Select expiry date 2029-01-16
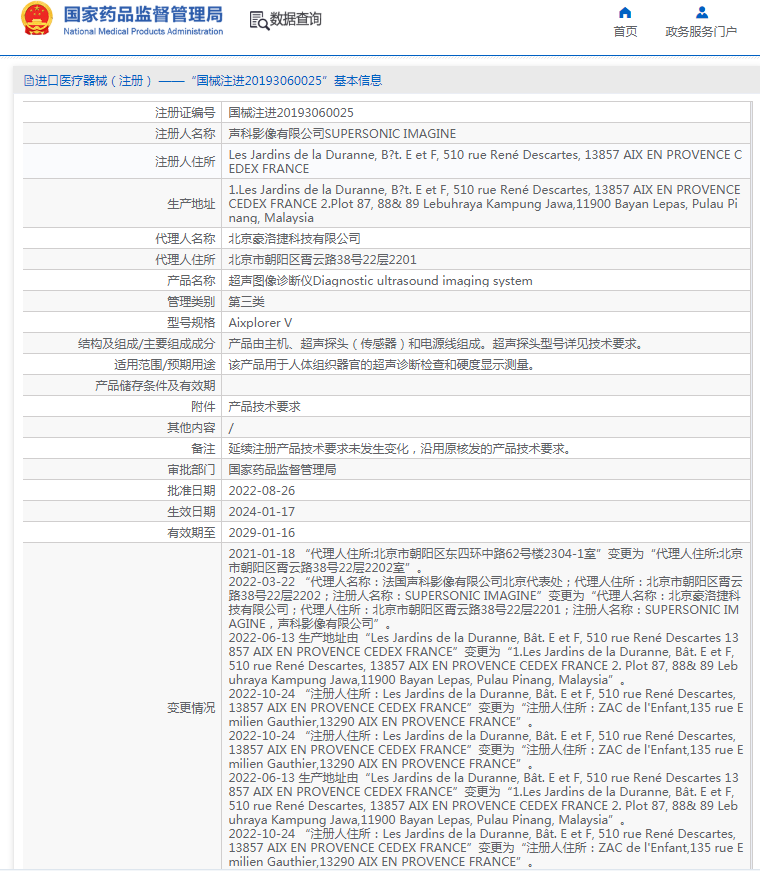This screenshot has width=760, height=871. tap(262, 533)
